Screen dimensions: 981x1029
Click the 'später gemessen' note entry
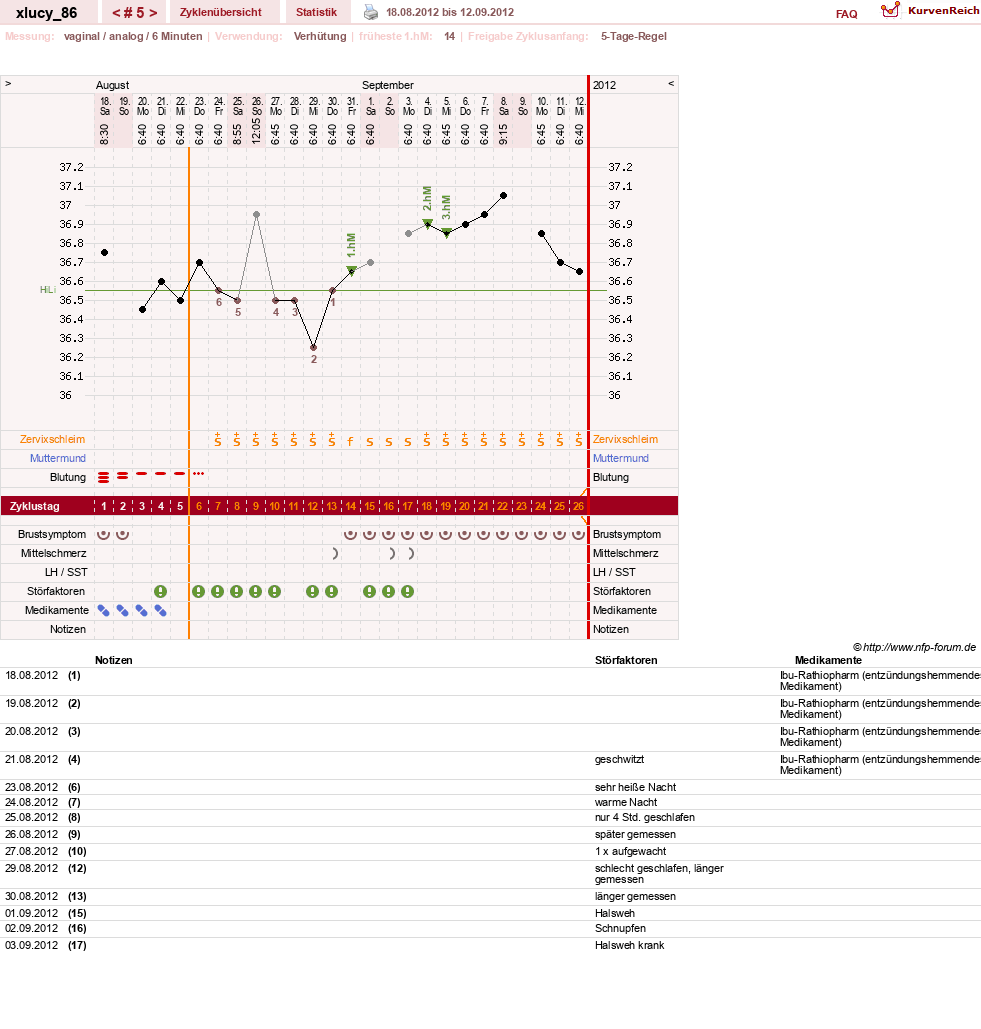coord(635,834)
